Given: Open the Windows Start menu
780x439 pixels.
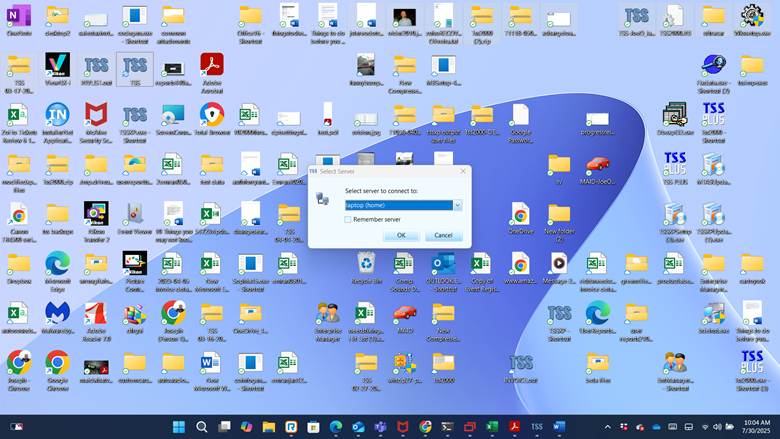Looking at the screenshot, I should click(x=179, y=427).
